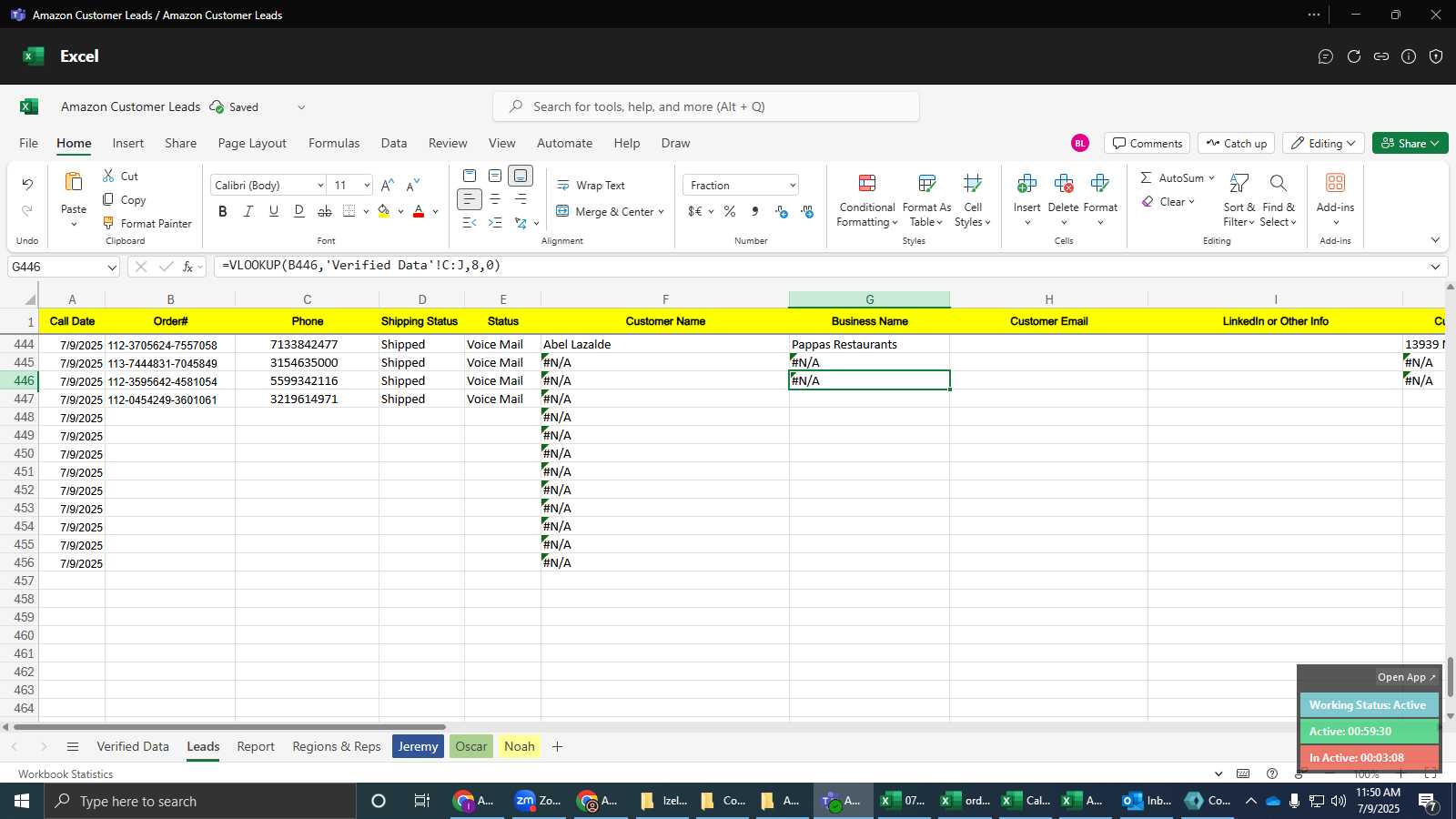This screenshot has height=819, width=1456.
Task: Toggle top vertical alignment
Action: (470, 176)
